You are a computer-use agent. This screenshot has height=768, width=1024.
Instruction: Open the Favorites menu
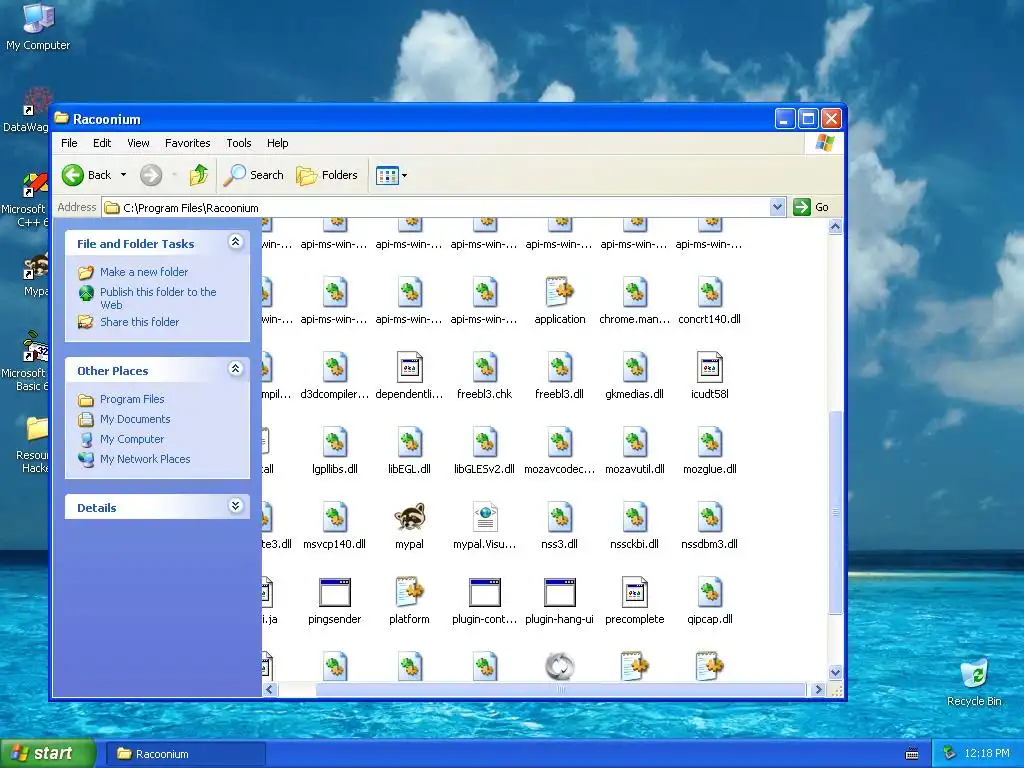(x=187, y=143)
